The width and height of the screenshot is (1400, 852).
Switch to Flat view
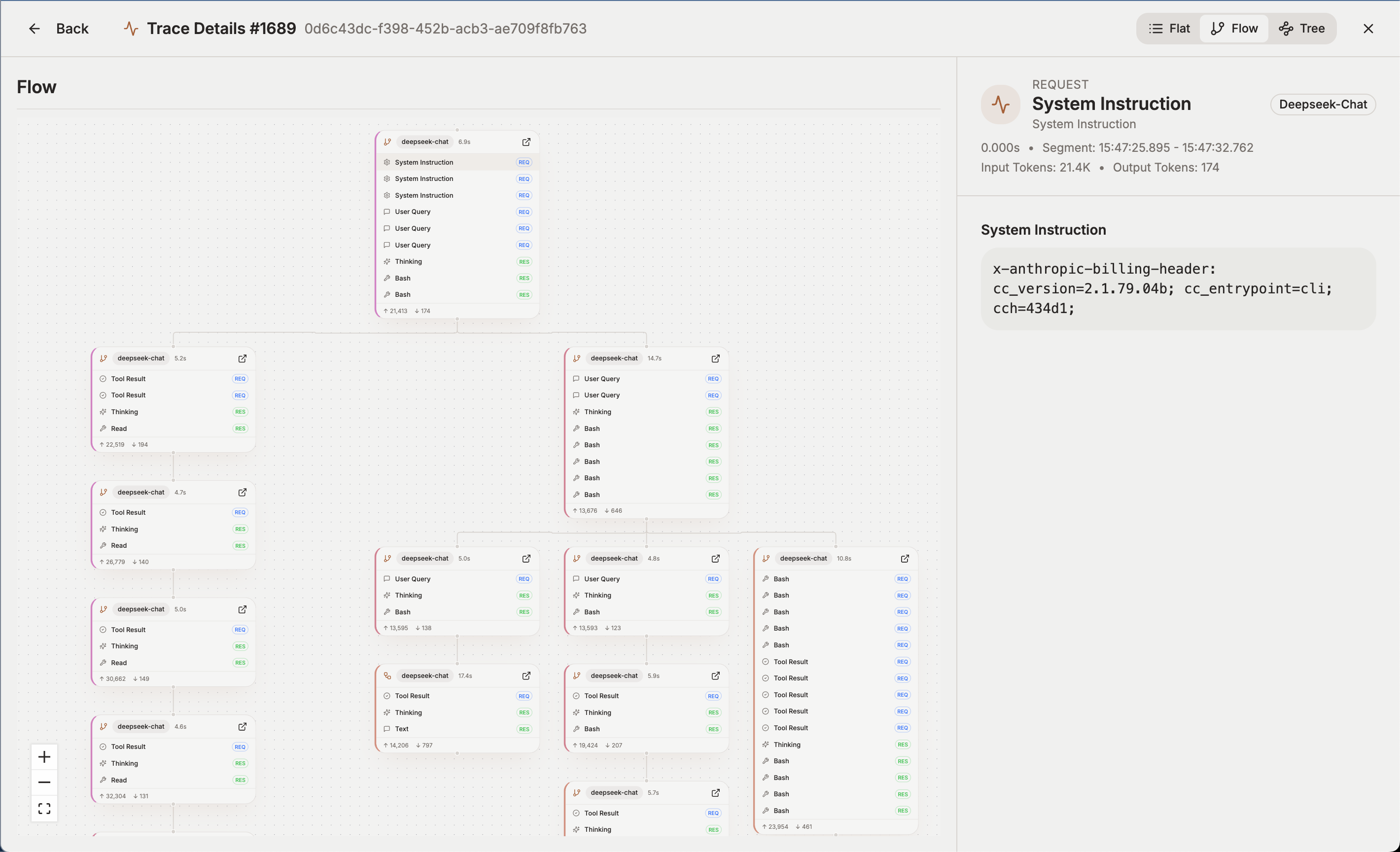pos(1169,29)
